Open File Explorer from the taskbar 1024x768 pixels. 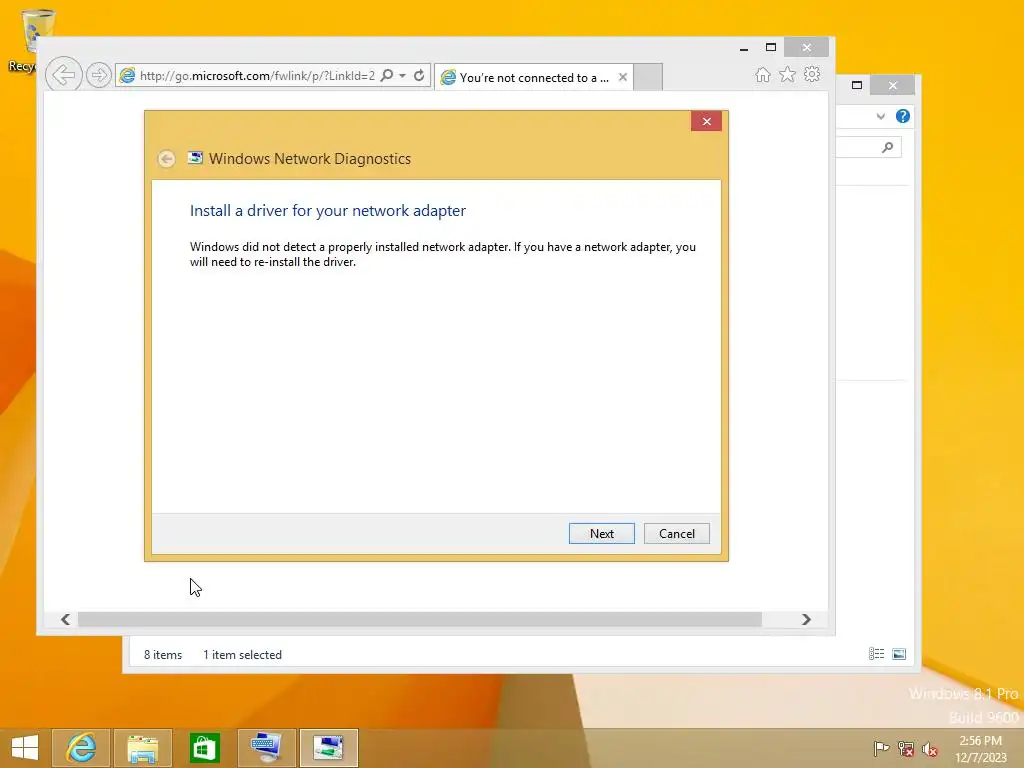143,748
